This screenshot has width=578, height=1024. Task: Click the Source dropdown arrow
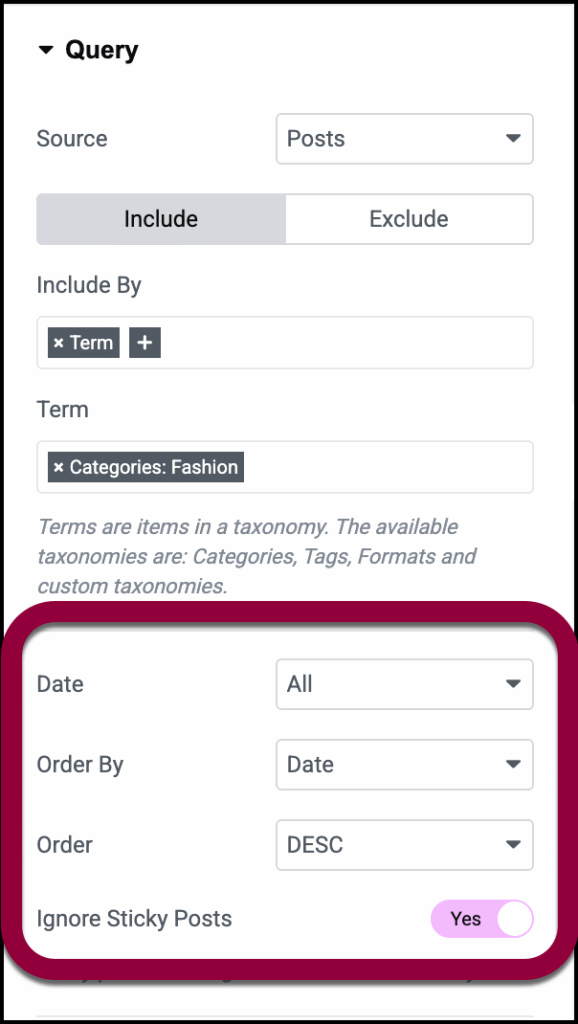coord(513,139)
